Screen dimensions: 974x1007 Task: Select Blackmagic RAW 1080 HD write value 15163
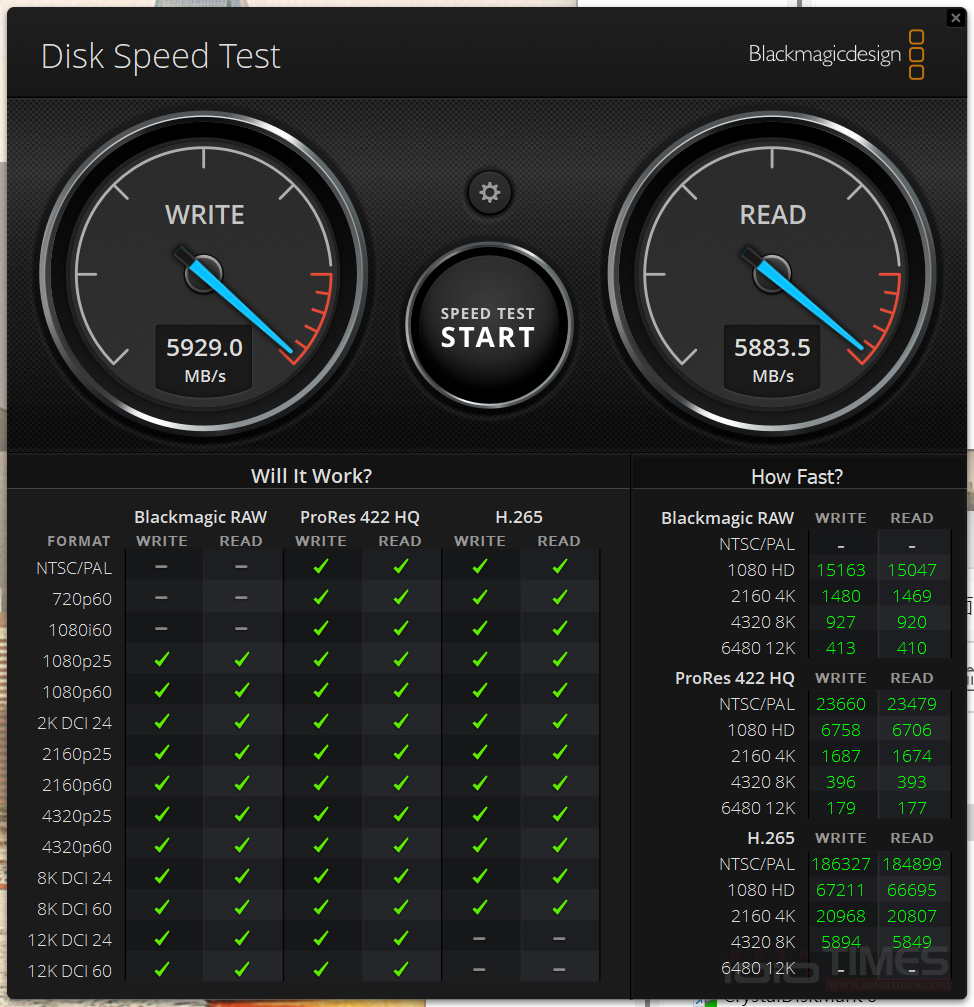click(x=840, y=570)
